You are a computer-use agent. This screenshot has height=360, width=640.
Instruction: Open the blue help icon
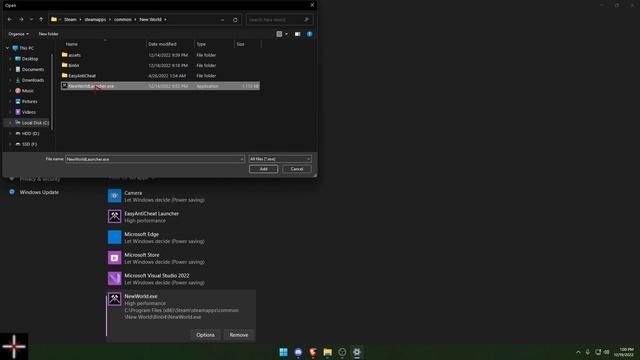pos(309,34)
